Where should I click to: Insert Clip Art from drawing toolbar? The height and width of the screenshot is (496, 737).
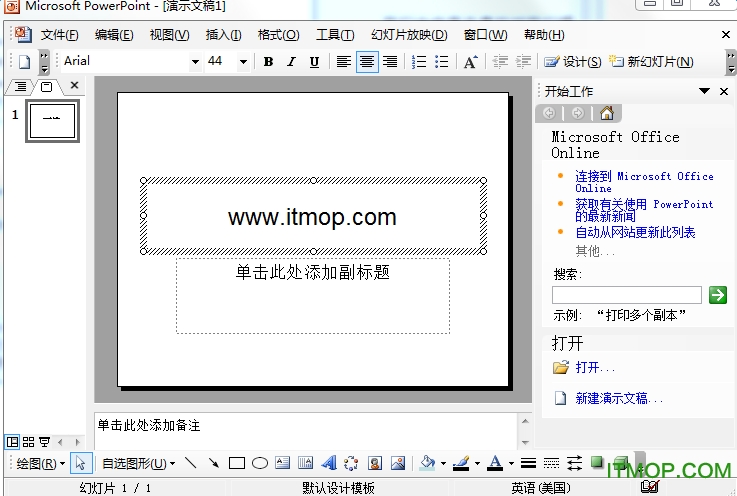(375, 464)
